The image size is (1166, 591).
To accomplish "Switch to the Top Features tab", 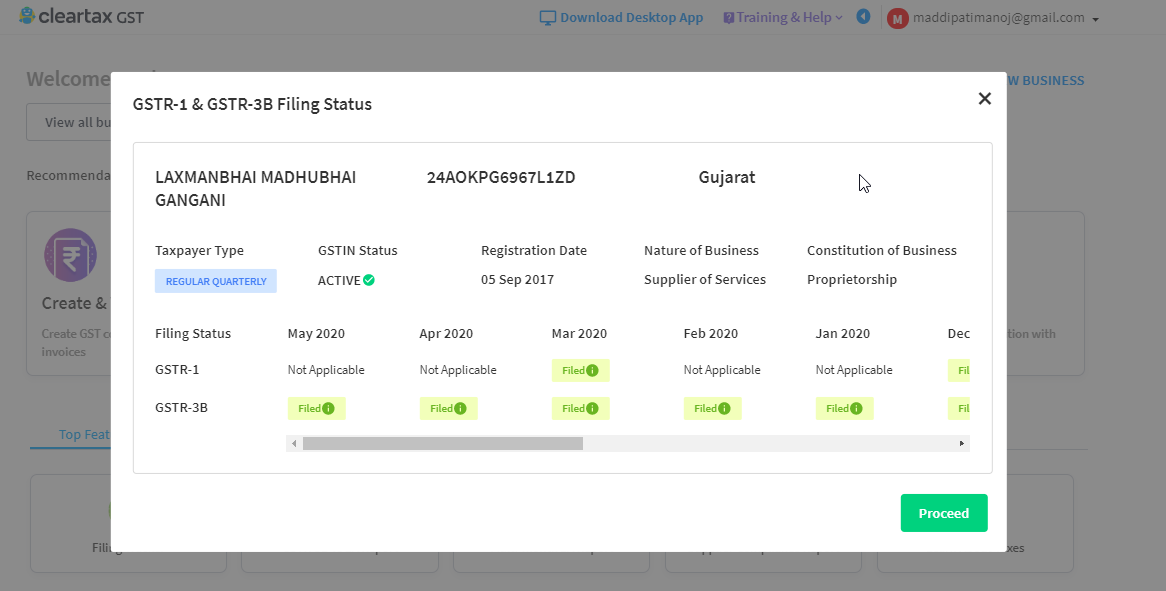I will (x=85, y=434).
